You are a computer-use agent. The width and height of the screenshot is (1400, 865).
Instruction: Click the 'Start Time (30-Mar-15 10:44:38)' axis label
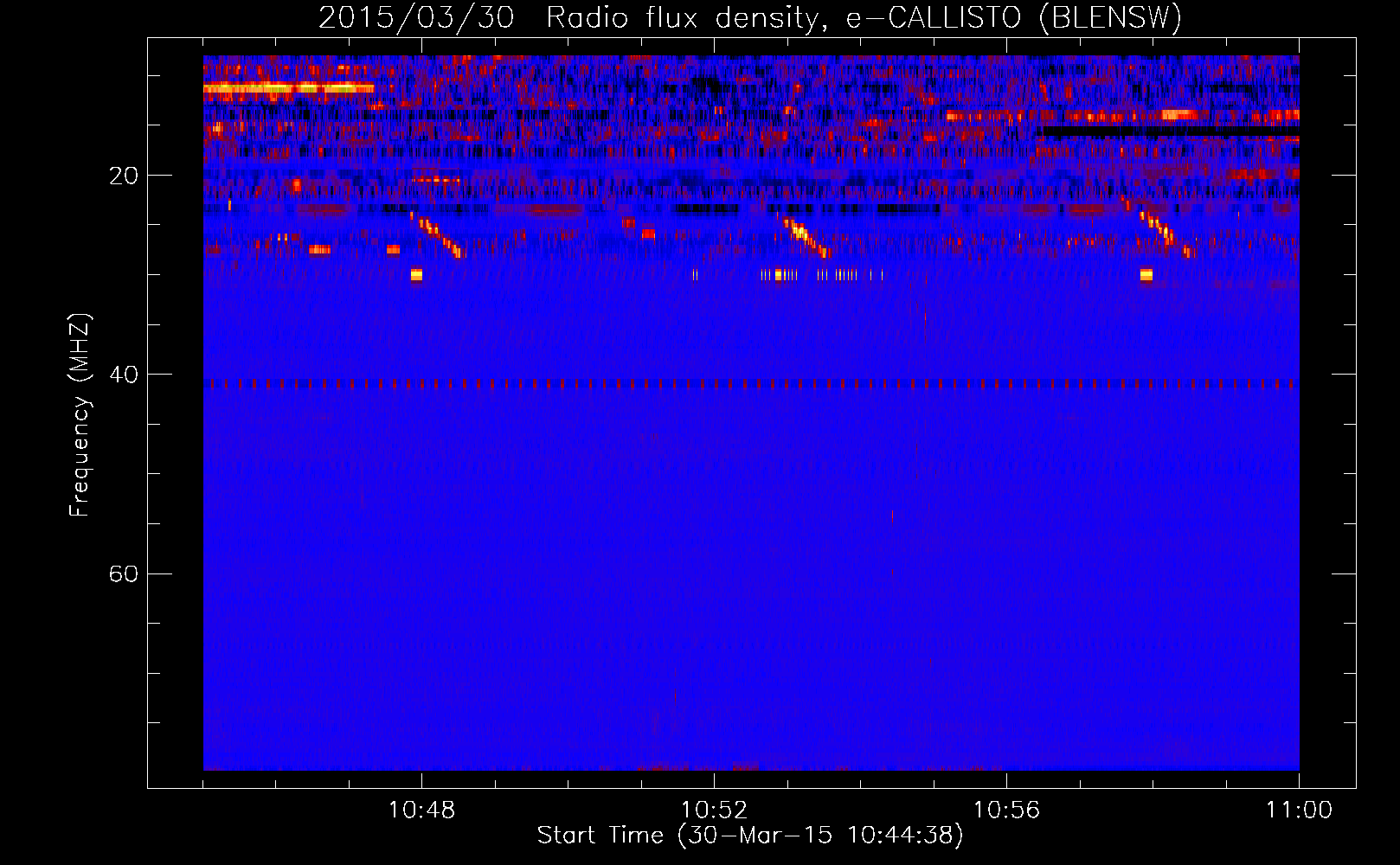point(750,836)
